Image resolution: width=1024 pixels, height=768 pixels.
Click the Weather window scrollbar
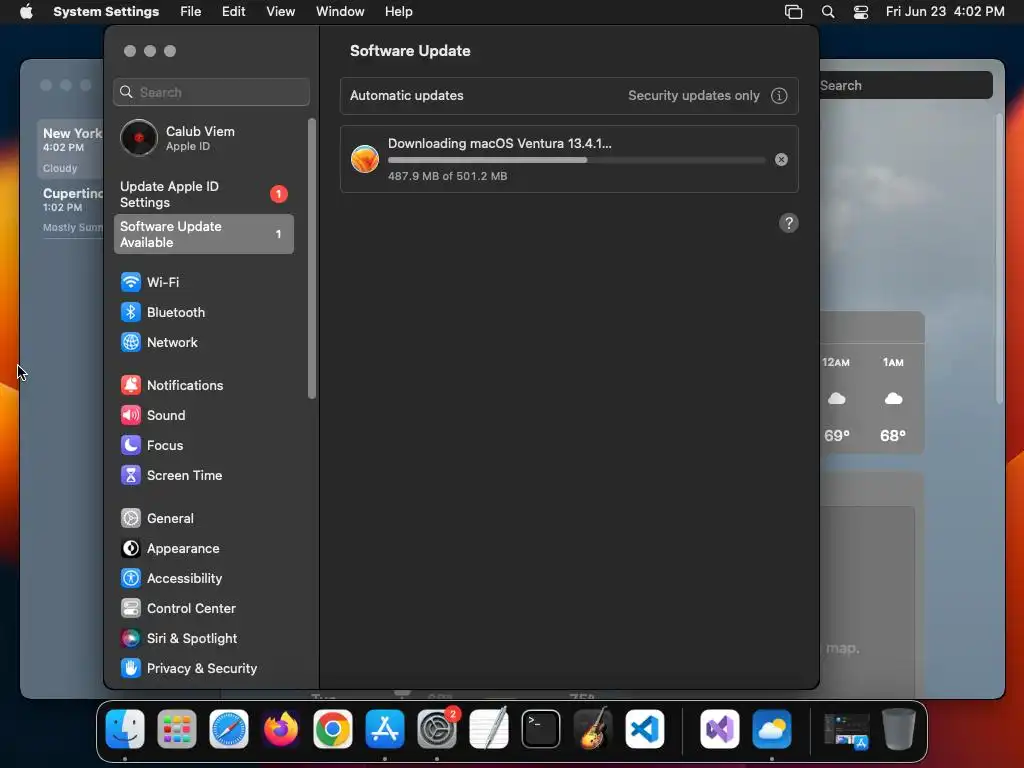(999, 259)
